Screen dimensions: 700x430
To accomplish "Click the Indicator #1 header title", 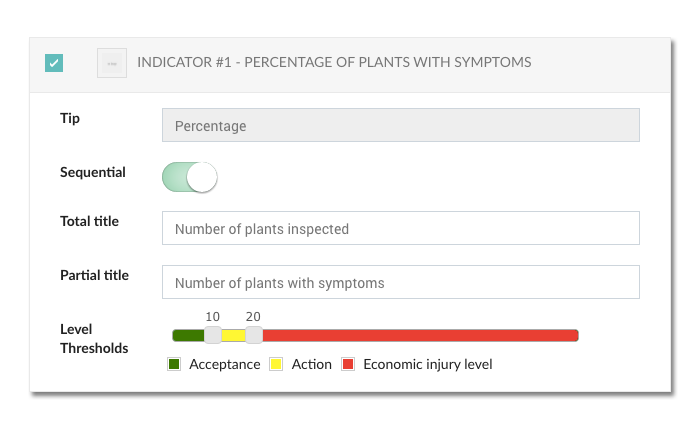I will coord(334,62).
